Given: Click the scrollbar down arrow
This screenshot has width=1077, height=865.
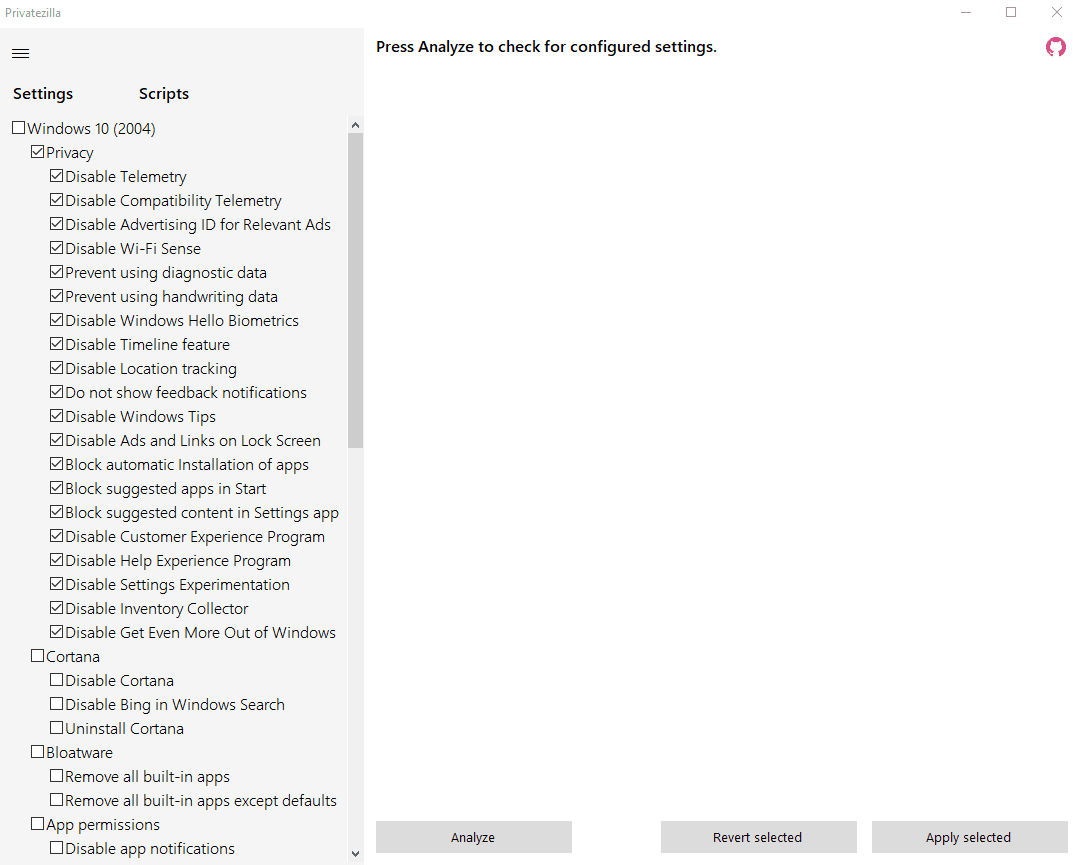Looking at the screenshot, I should tap(355, 854).
